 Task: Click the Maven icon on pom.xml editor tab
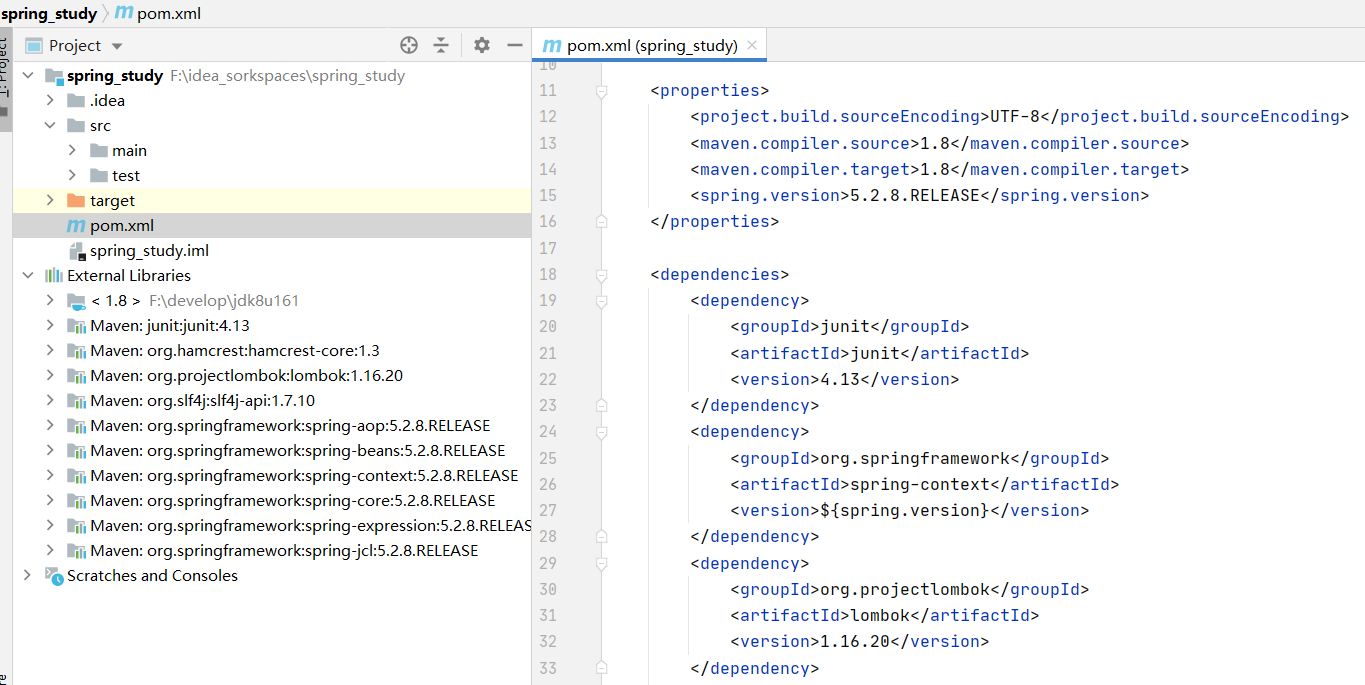tap(551, 45)
